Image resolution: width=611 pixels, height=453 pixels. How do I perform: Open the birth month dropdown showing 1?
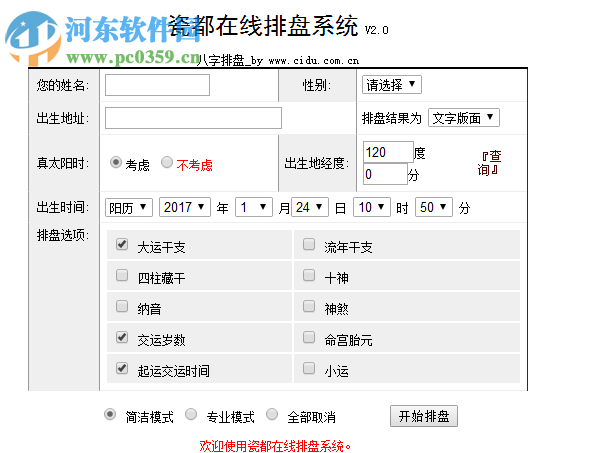pyautogui.click(x=254, y=207)
